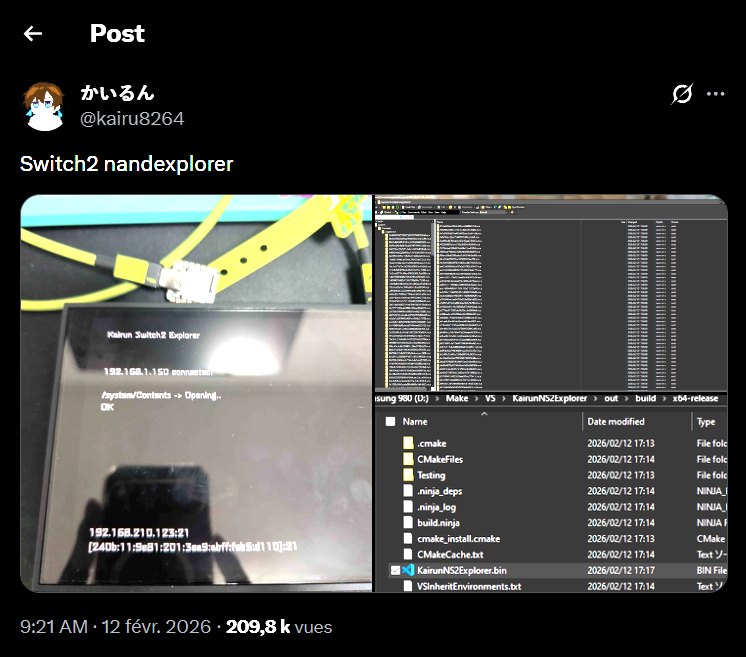The height and width of the screenshot is (657, 746).
Task: Open the VS segment in the breadcrumb path
Action: pyautogui.click(x=490, y=398)
